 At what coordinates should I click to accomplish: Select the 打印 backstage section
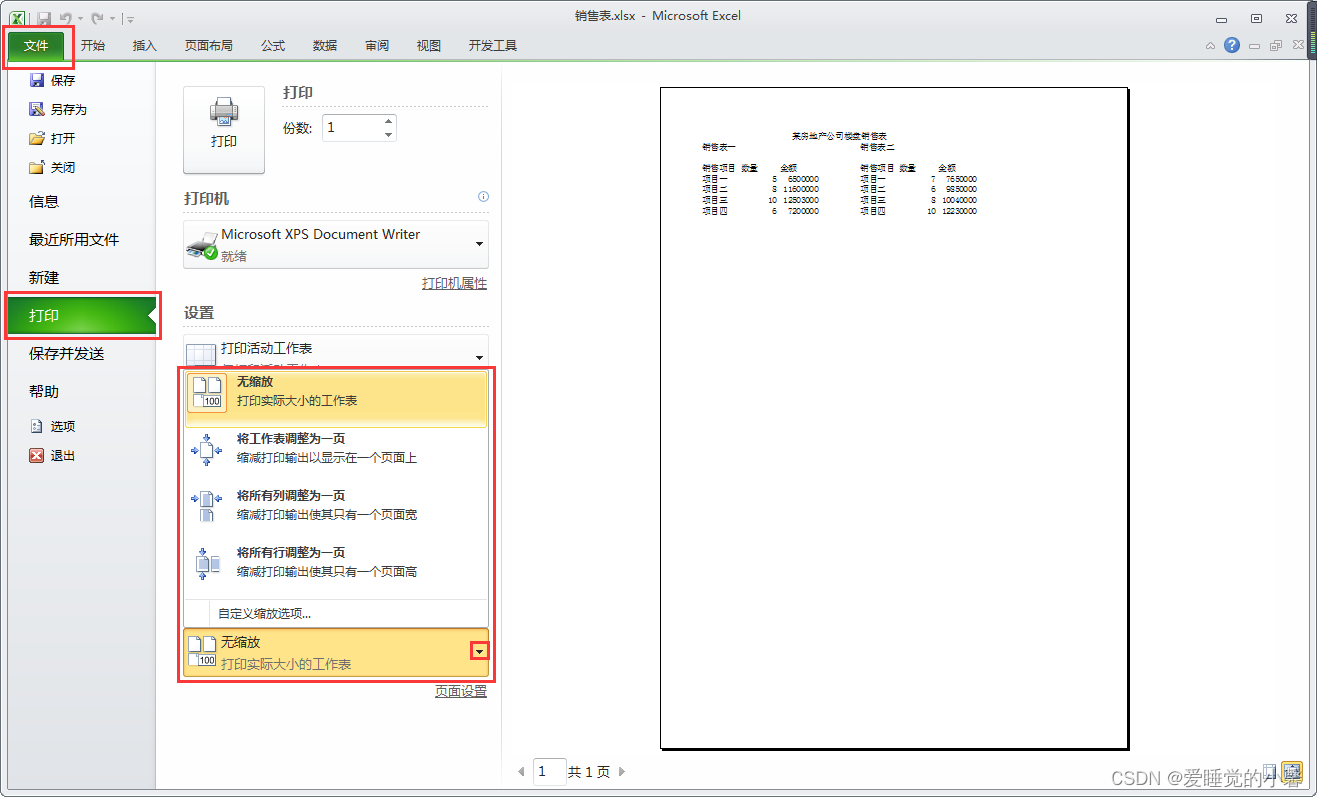[x=80, y=316]
